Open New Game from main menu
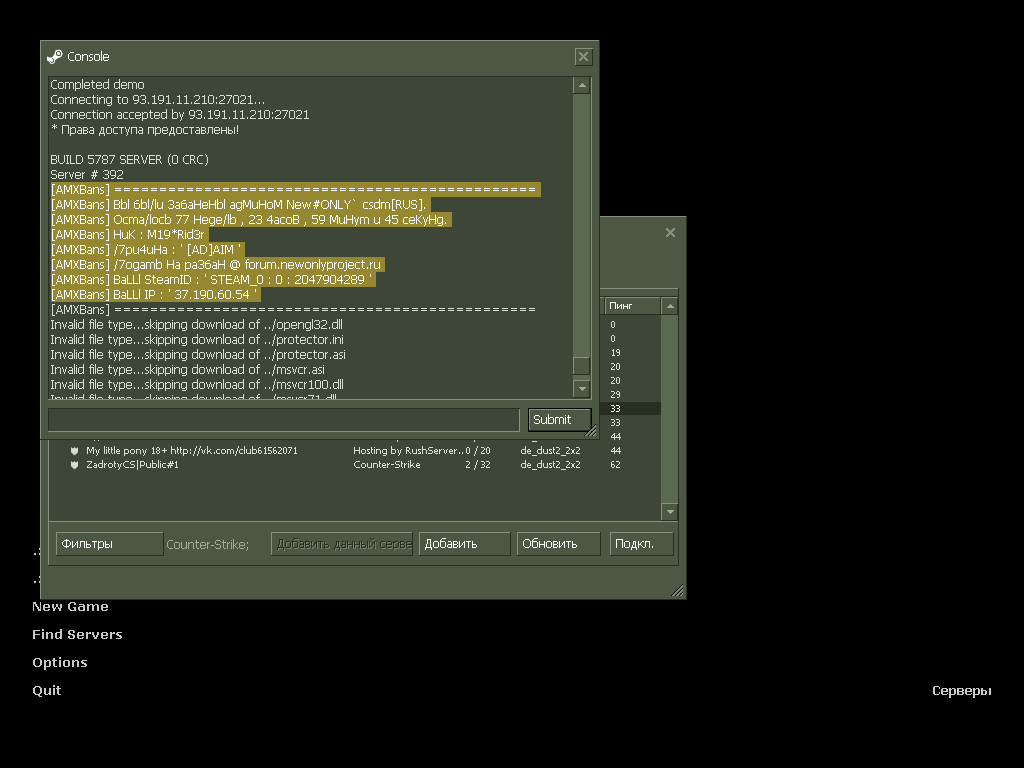The width and height of the screenshot is (1024, 768). pyautogui.click(x=71, y=607)
